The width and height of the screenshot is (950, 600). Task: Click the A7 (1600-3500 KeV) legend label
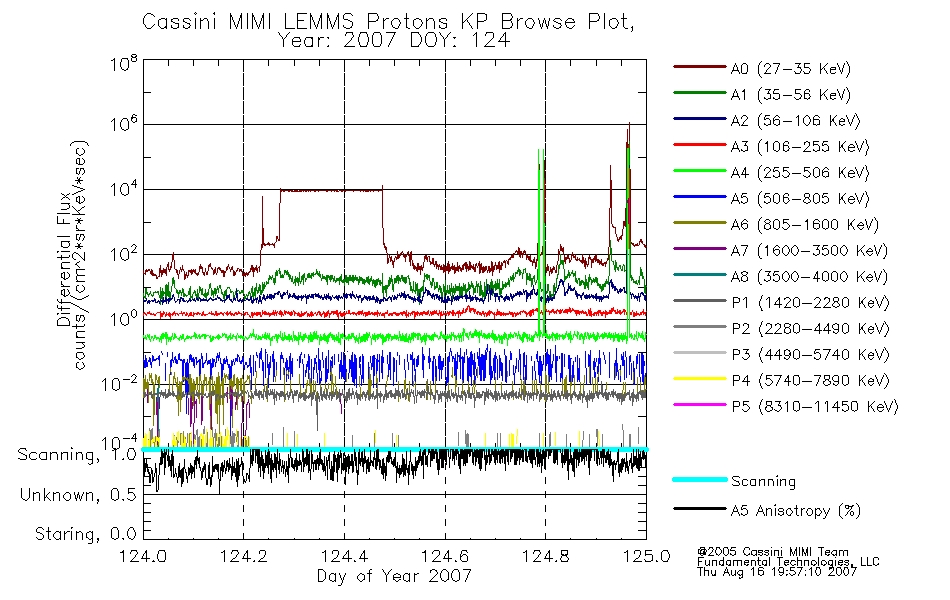809,251
